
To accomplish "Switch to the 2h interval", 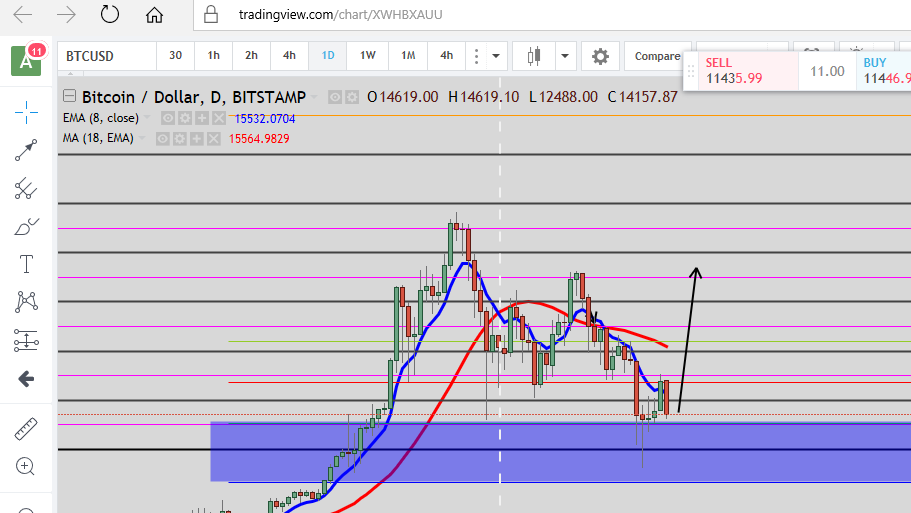I will [x=251, y=56].
